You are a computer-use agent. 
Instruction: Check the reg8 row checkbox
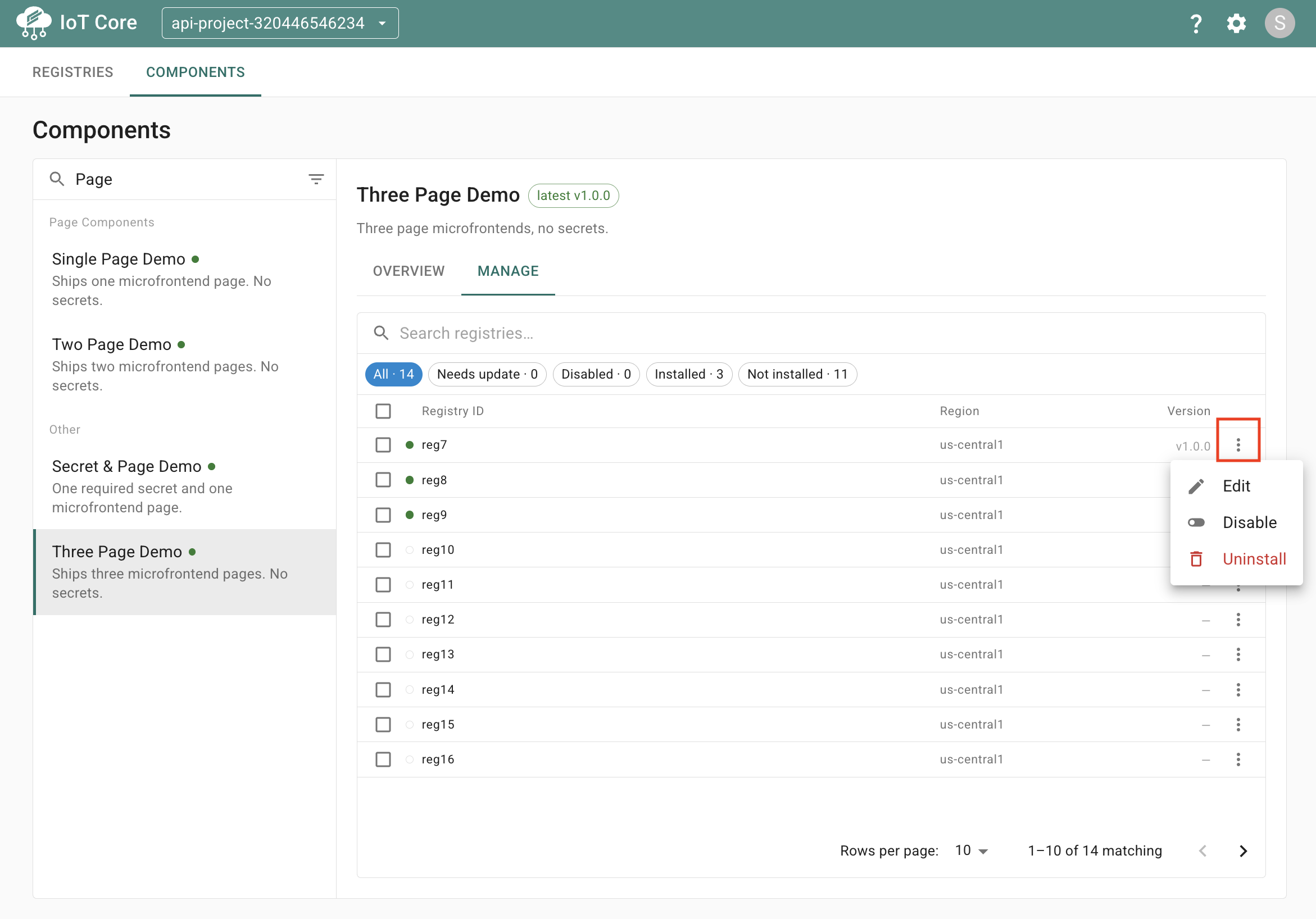coord(383,480)
